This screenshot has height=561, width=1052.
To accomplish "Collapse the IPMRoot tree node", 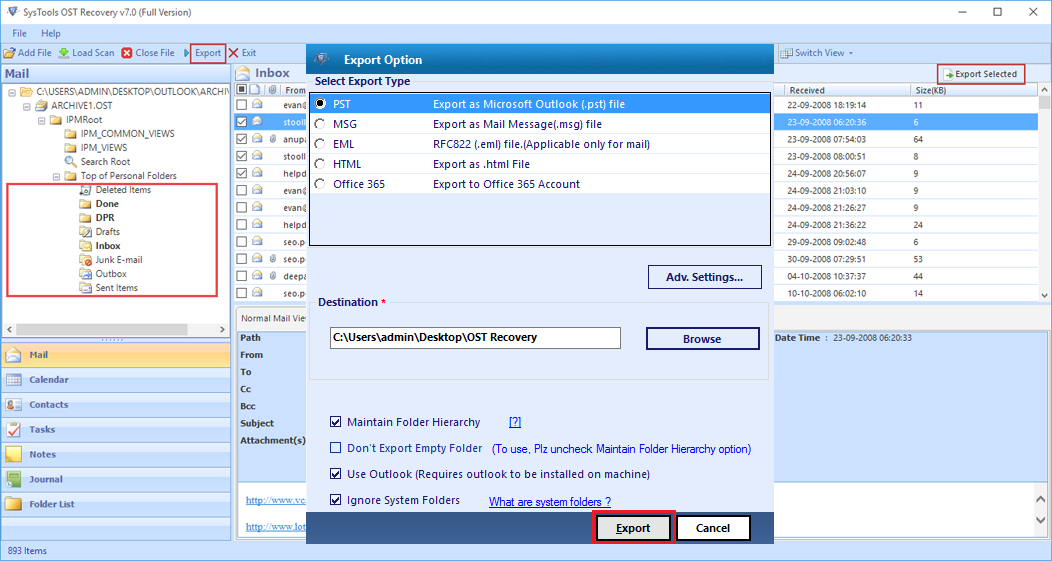I will 42,120.
